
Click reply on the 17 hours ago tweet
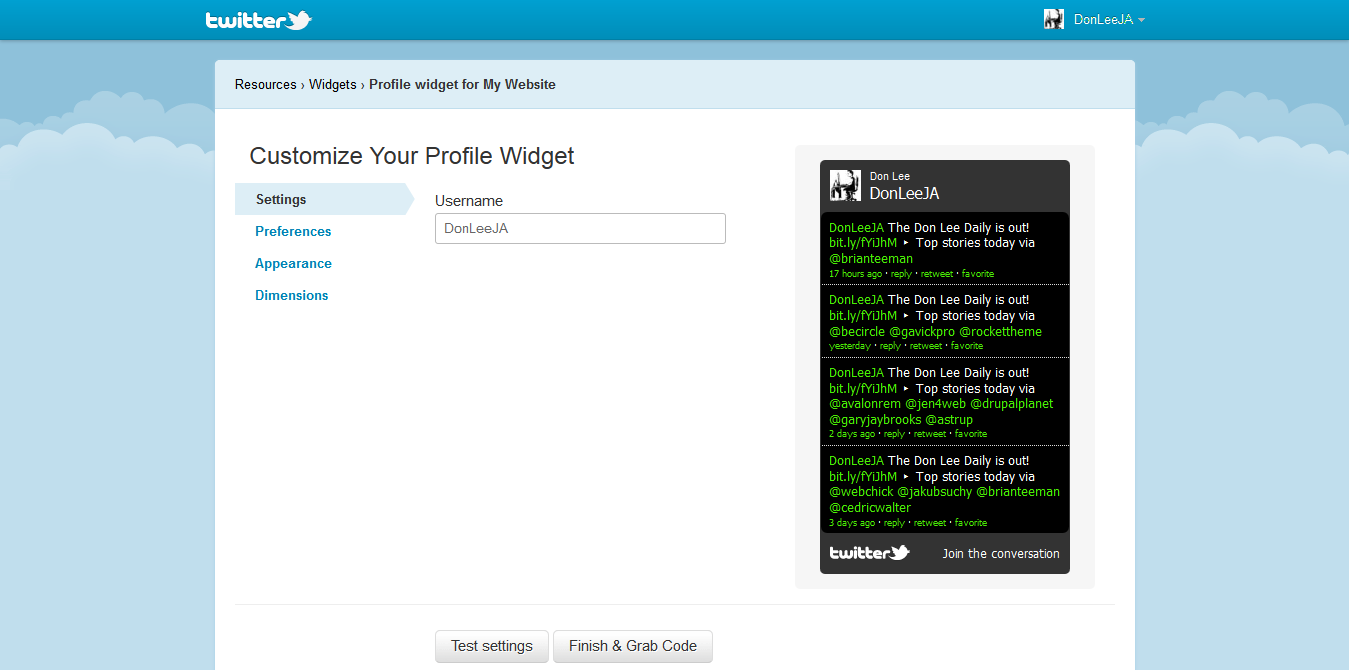(901, 274)
